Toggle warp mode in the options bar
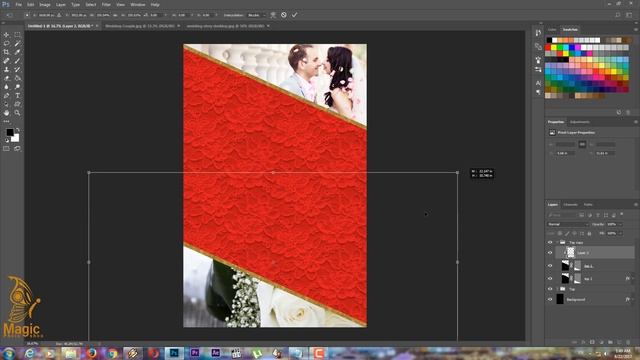This screenshot has height=360, width=640. coord(273,15)
